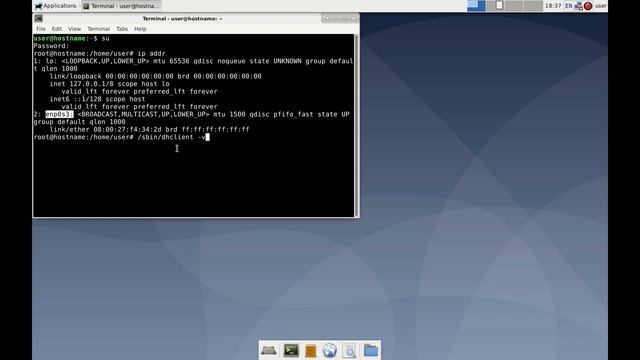Launch Terminal emulator from the dock

pos(291,350)
